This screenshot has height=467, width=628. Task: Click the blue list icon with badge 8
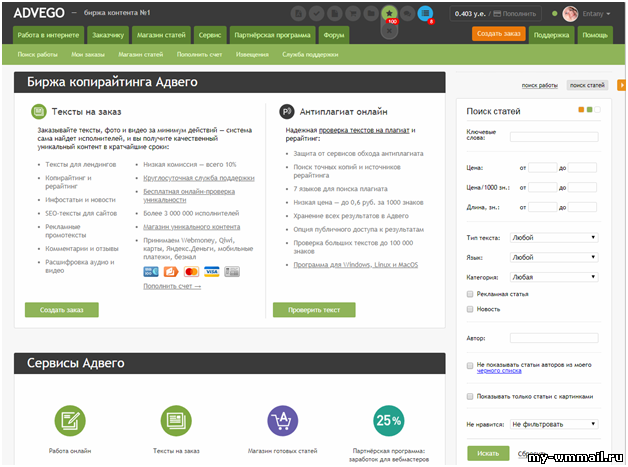(x=425, y=14)
